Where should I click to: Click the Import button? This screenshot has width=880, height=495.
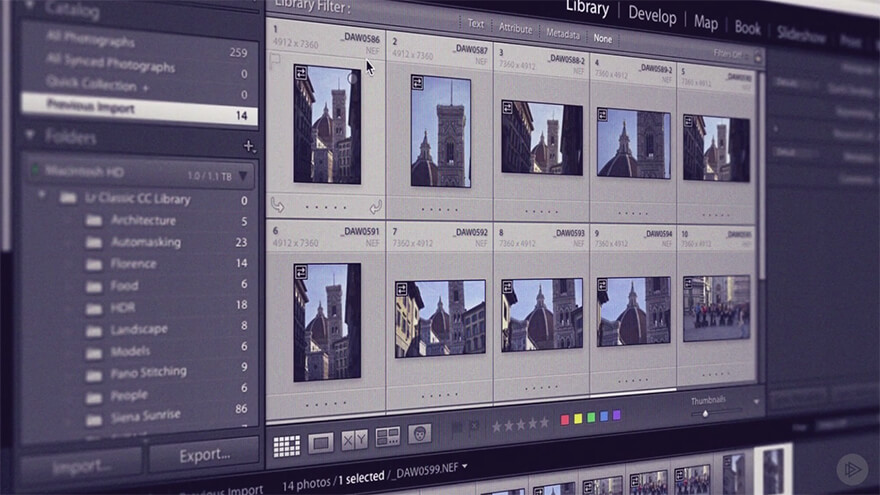[x=81, y=466]
